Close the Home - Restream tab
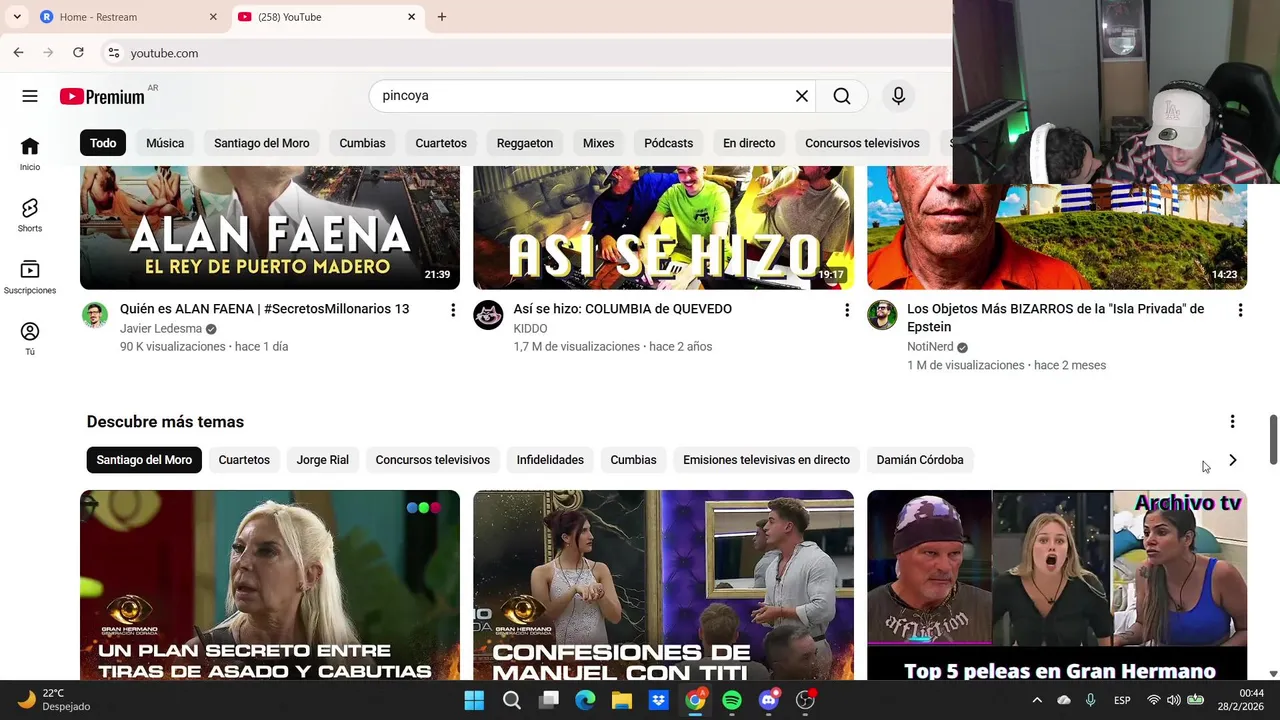Viewport: 1280px width, 720px height. 213,17
